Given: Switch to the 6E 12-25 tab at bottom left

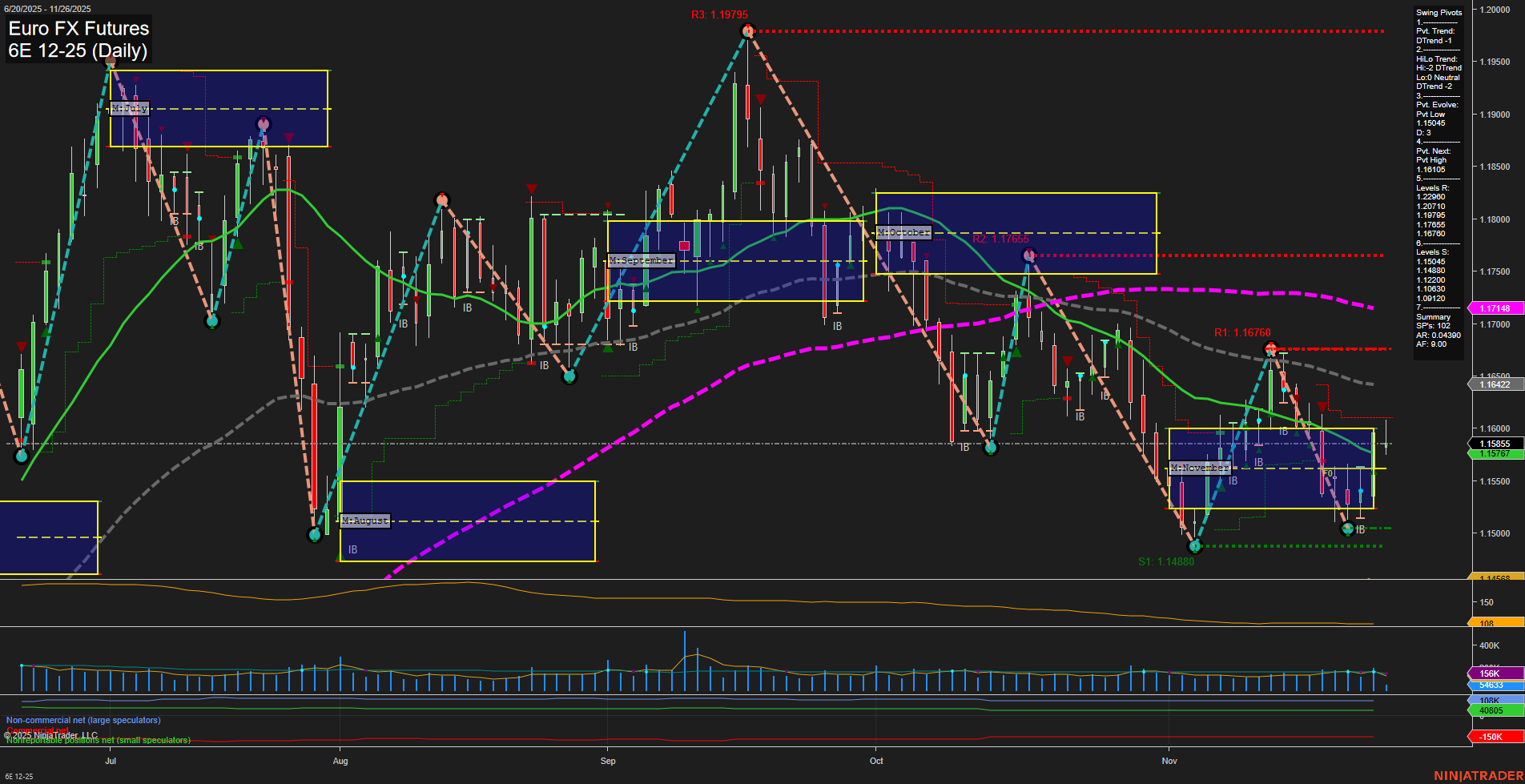Looking at the screenshot, I should click(x=21, y=776).
